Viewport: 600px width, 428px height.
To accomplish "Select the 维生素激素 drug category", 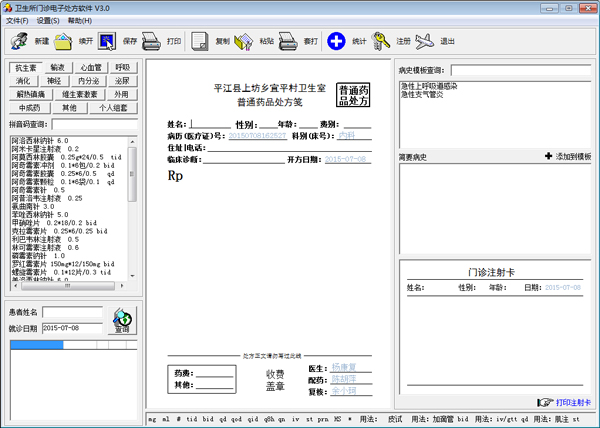I will tap(80, 94).
